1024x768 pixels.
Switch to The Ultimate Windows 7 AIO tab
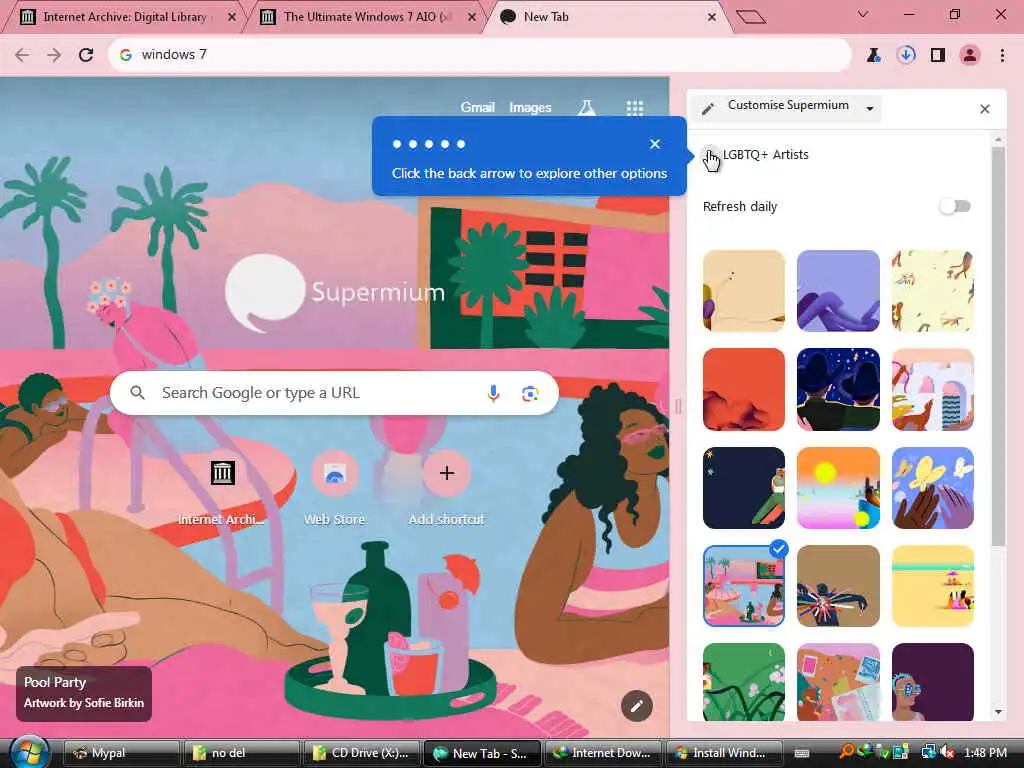tap(367, 17)
